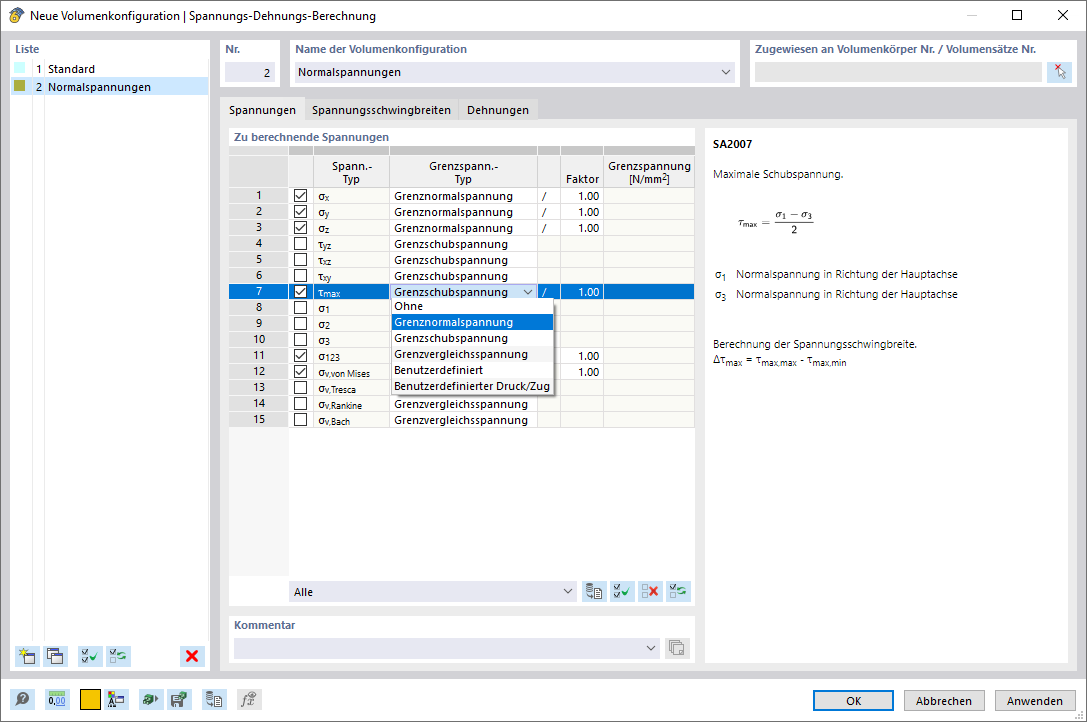Screen dimensions: 1087x722
Task: Click the greyed fx formula icon
Action: coord(248,700)
